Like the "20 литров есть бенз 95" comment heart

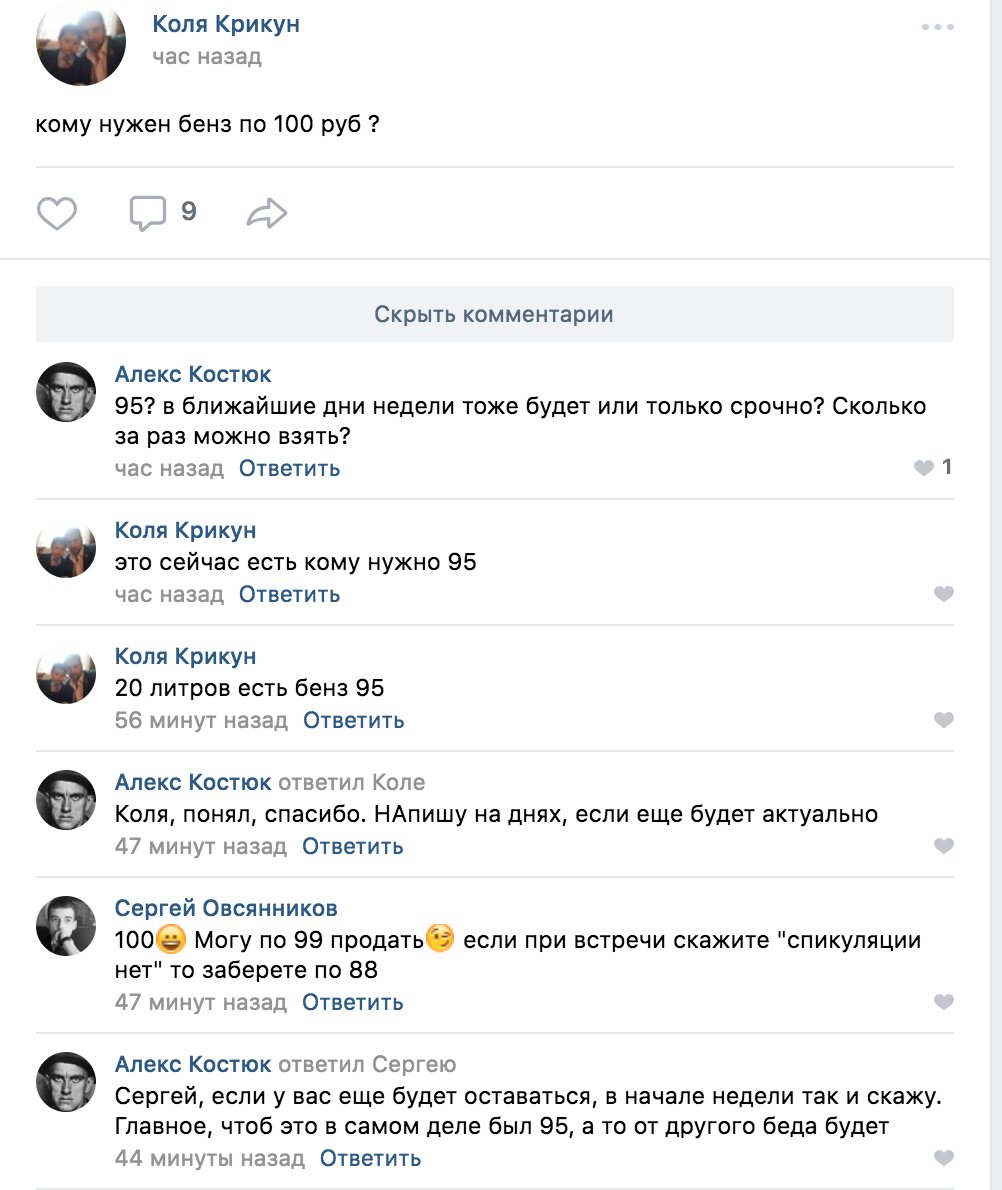[943, 719]
